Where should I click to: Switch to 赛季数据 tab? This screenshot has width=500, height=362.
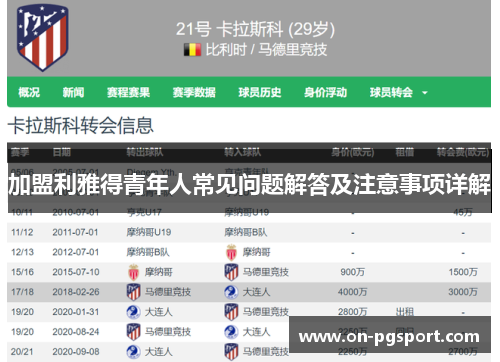pyautogui.click(x=194, y=92)
